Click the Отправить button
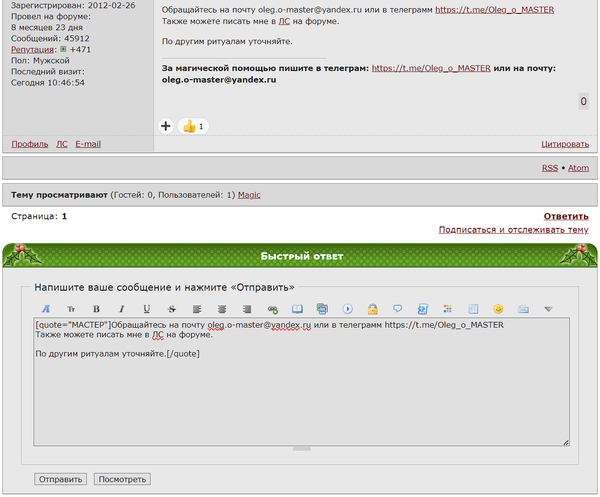This screenshot has height=497, width=600. tap(60, 479)
